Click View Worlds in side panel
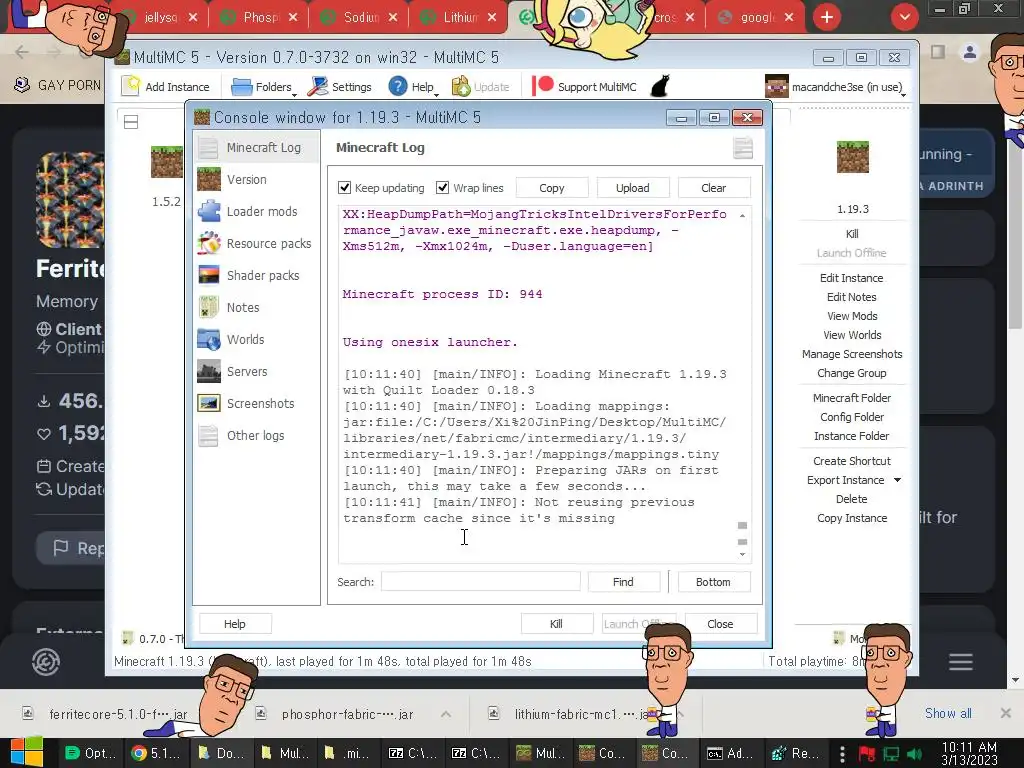This screenshot has width=1024, height=768. tap(852, 335)
